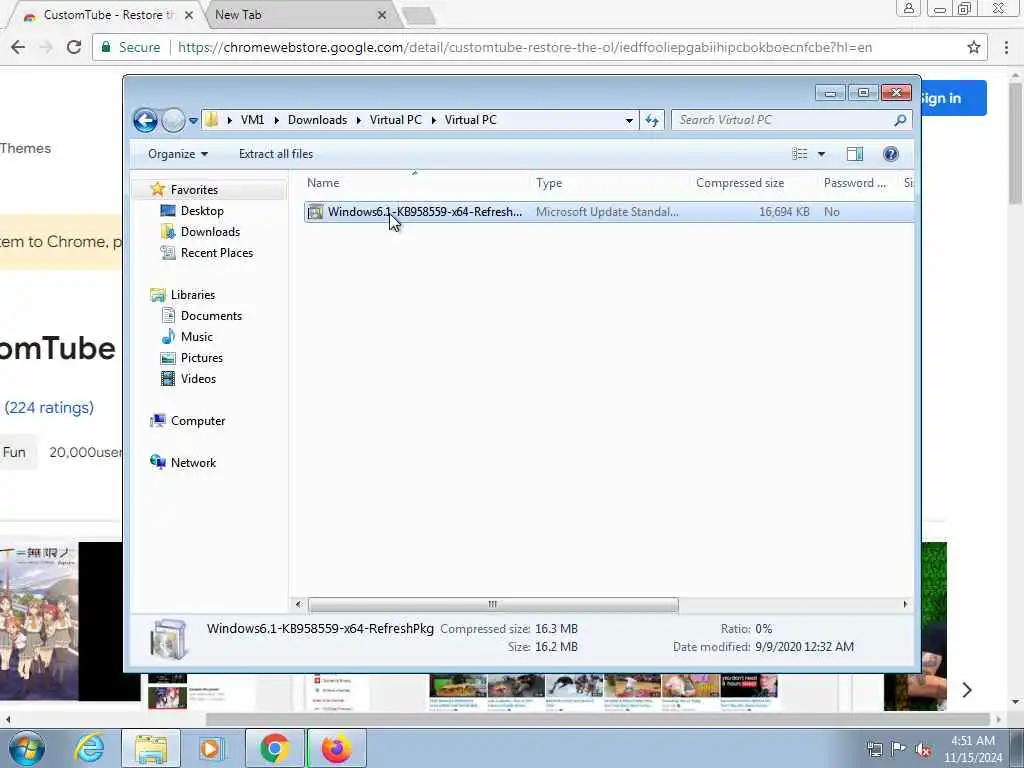Viewport: 1024px width, 768px height.
Task: Click Extract all files
Action: [x=276, y=154]
